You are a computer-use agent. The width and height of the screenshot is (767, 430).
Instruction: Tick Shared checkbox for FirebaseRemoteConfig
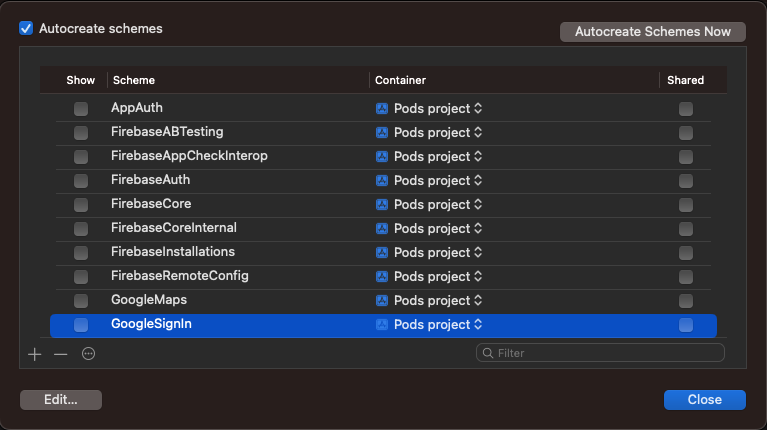tap(686, 277)
